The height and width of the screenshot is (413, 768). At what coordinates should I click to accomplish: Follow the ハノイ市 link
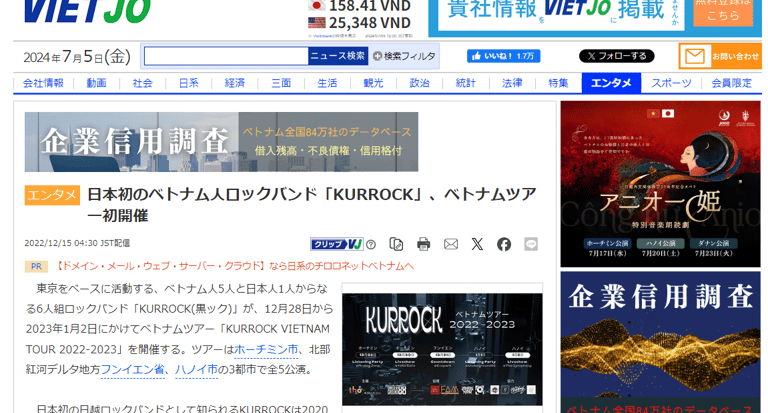click(x=196, y=369)
